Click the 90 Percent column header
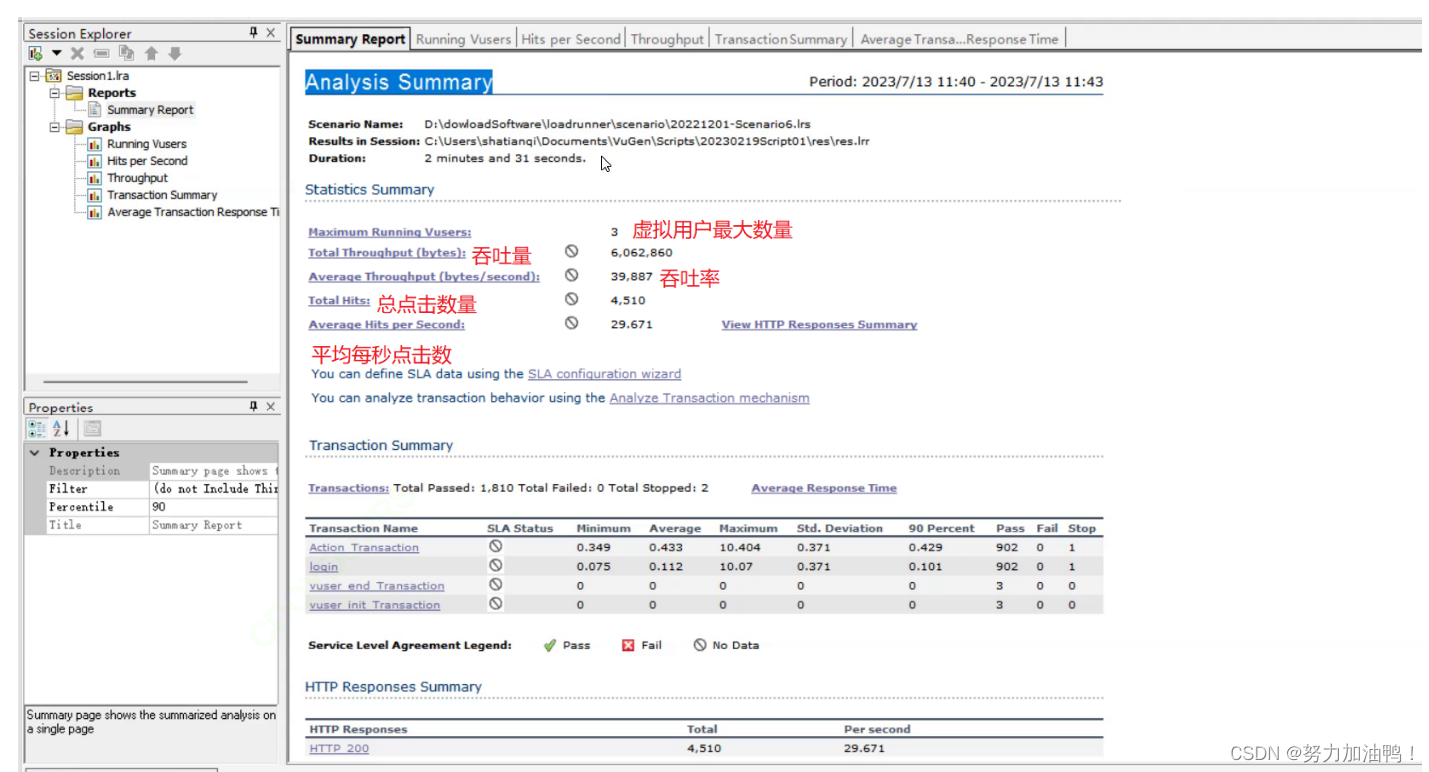This screenshot has height=772, width=1429. click(x=940, y=529)
